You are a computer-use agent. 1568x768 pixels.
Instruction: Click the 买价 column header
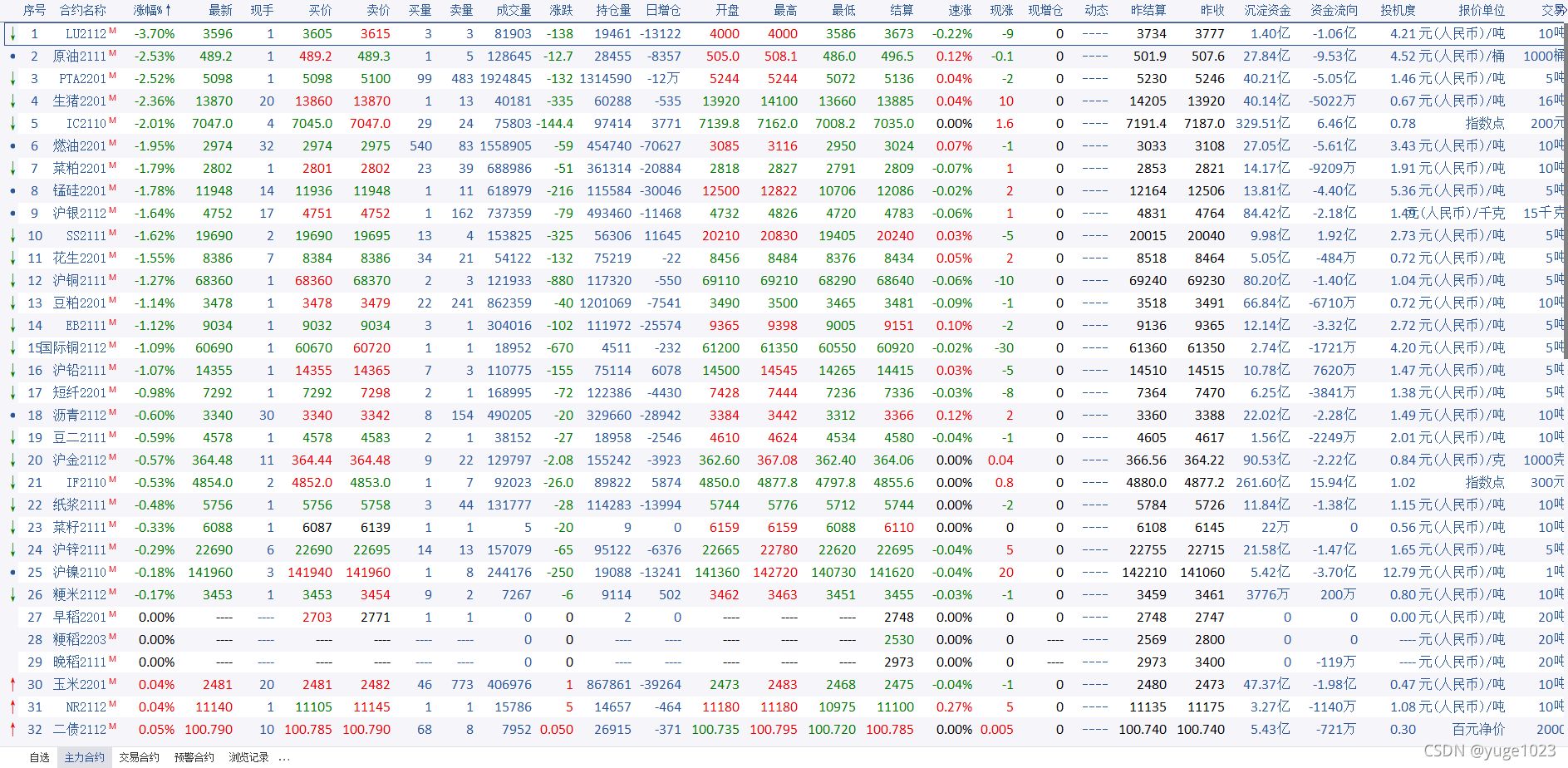[320, 10]
